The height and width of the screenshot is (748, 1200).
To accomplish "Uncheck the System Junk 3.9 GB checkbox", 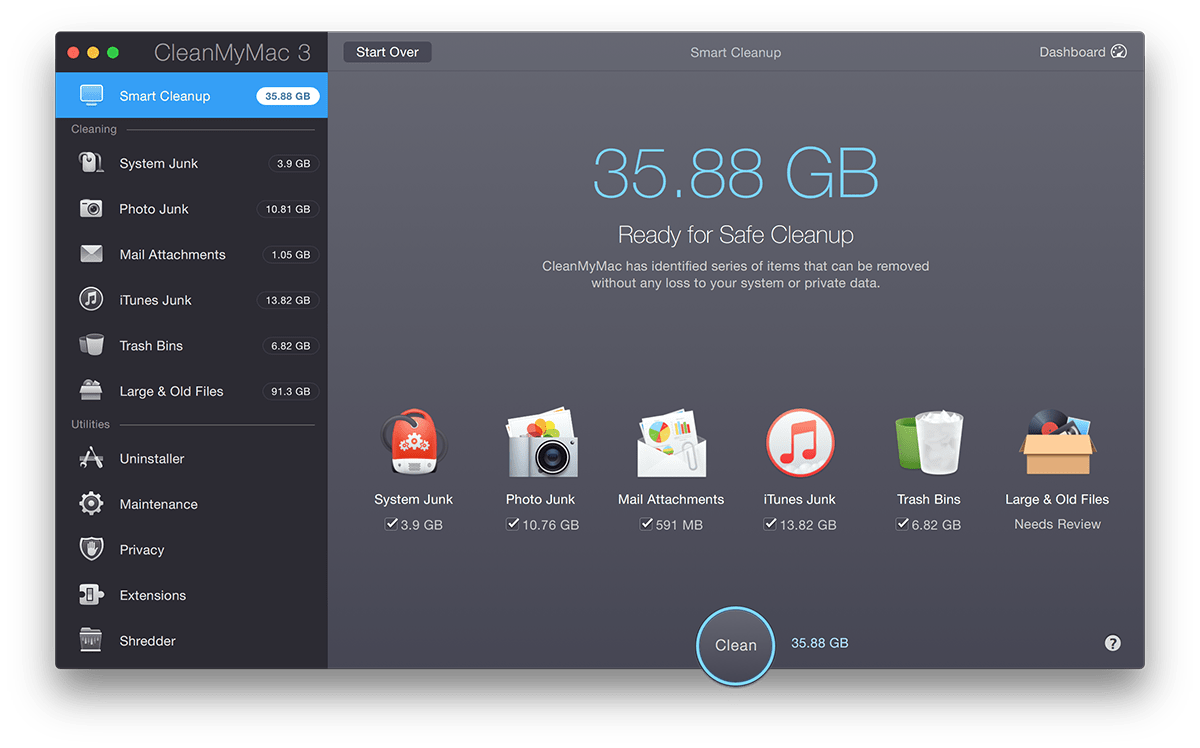I will tap(391, 523).
